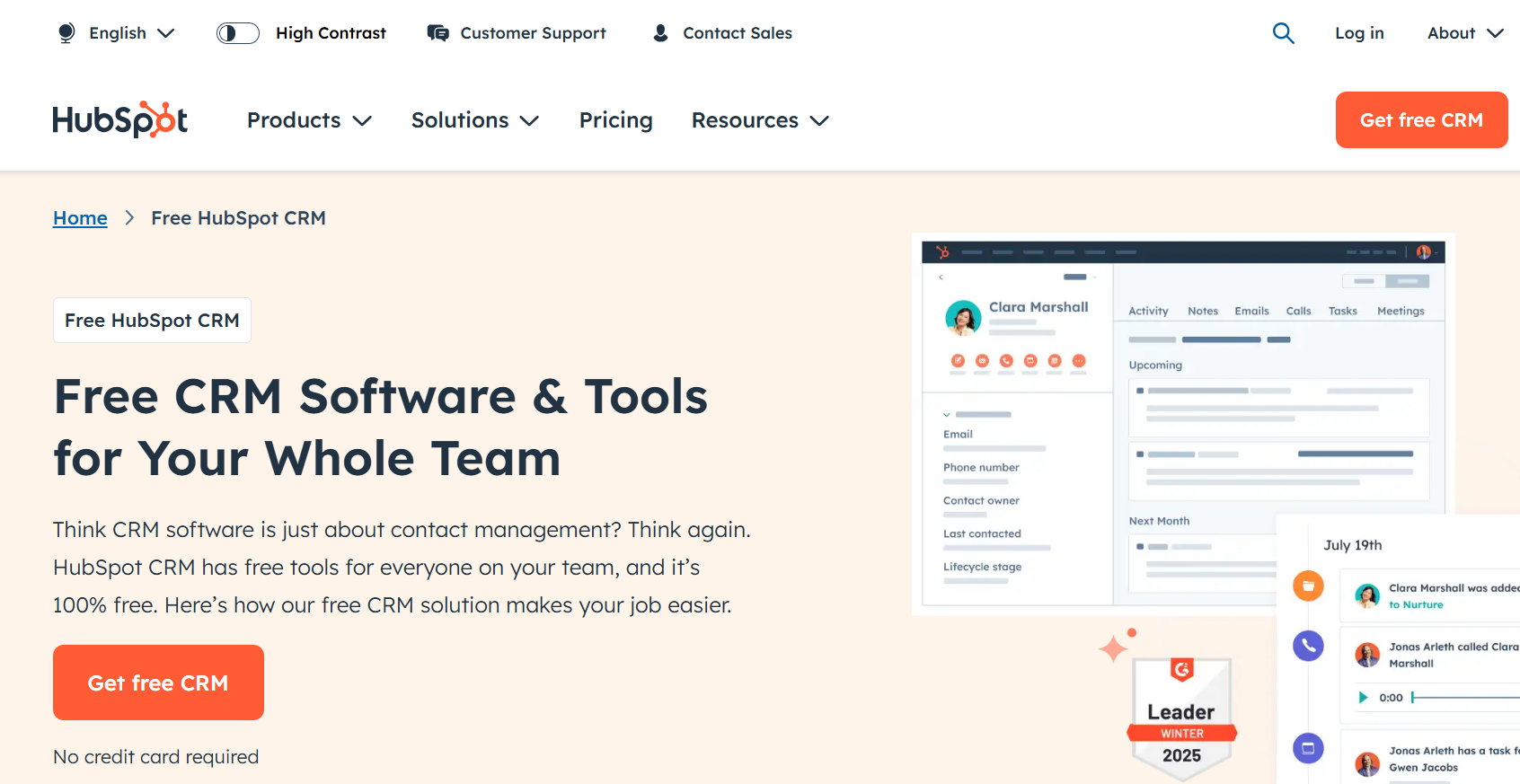Click the Free HubSpot CRM tag label

[x=152, y=321]
